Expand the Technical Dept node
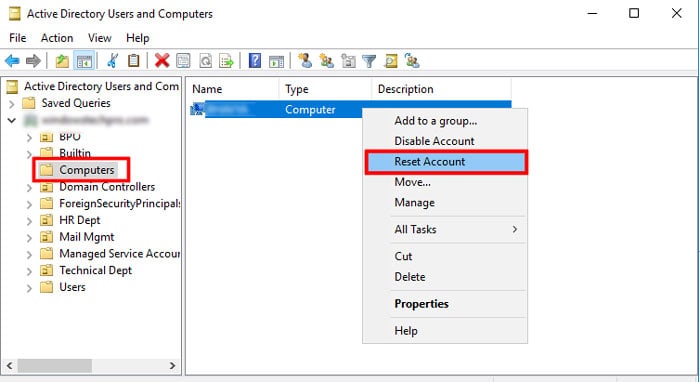This screenshot has height=382, width=700. [x=29, y=272]
